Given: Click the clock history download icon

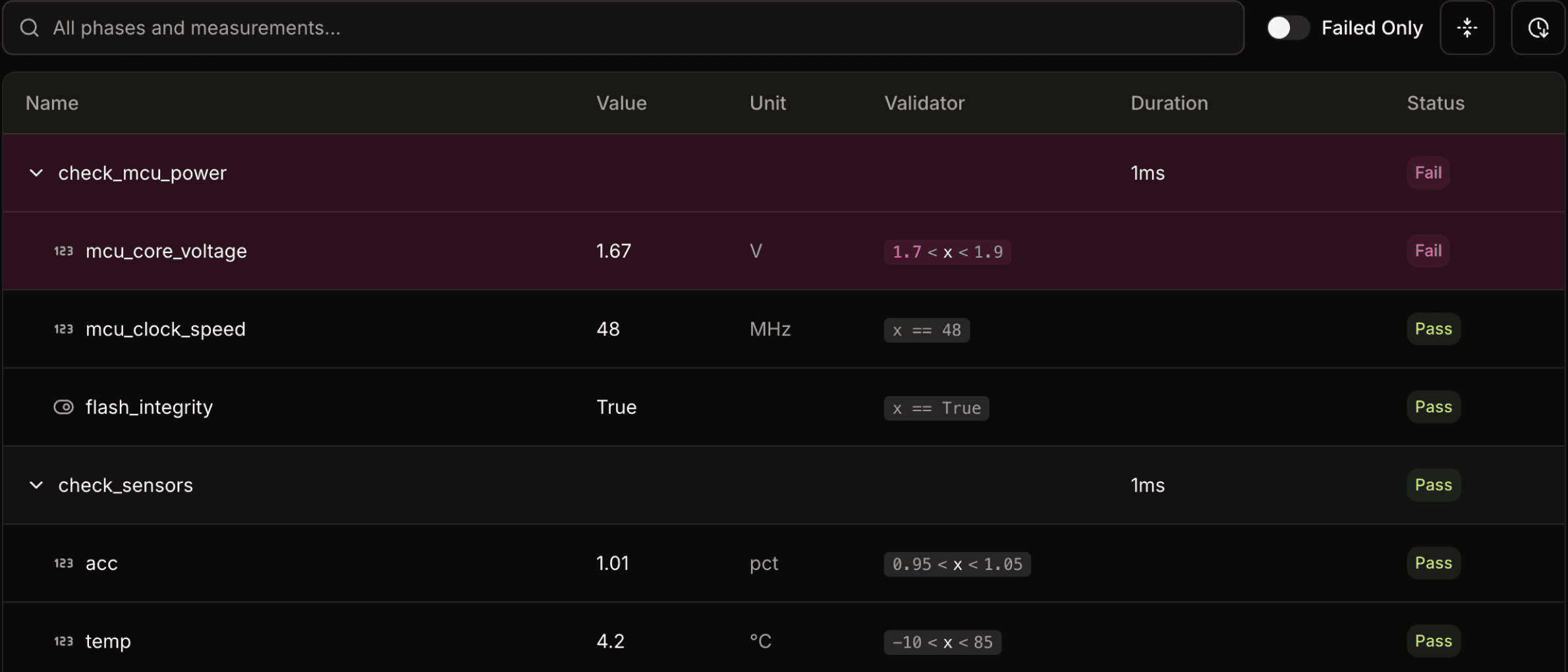Looking at the screenshot, I should pyautogui.click(x=1538, y=28).
